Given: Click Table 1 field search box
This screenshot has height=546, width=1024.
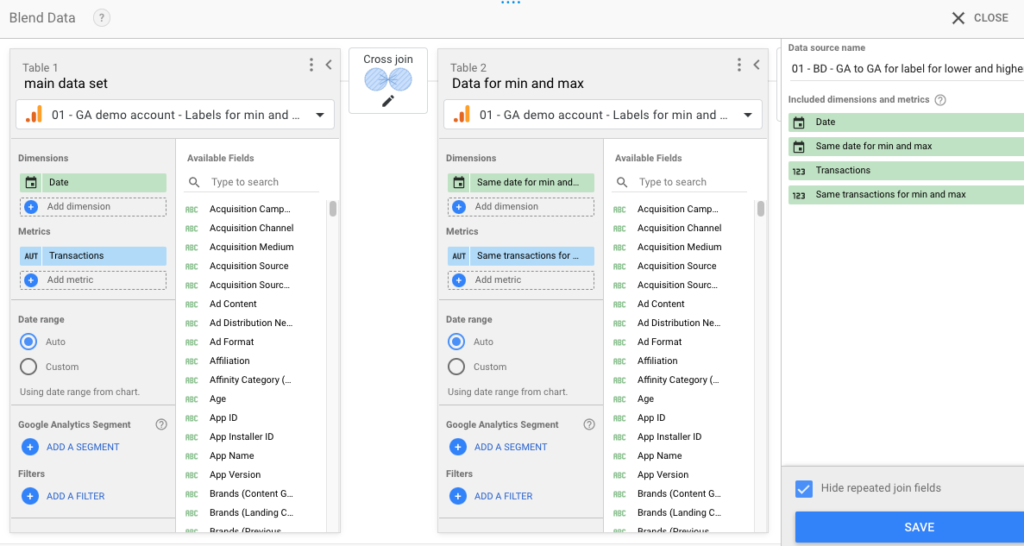Looking at the screenshot, I should click(x=251, y=182).
